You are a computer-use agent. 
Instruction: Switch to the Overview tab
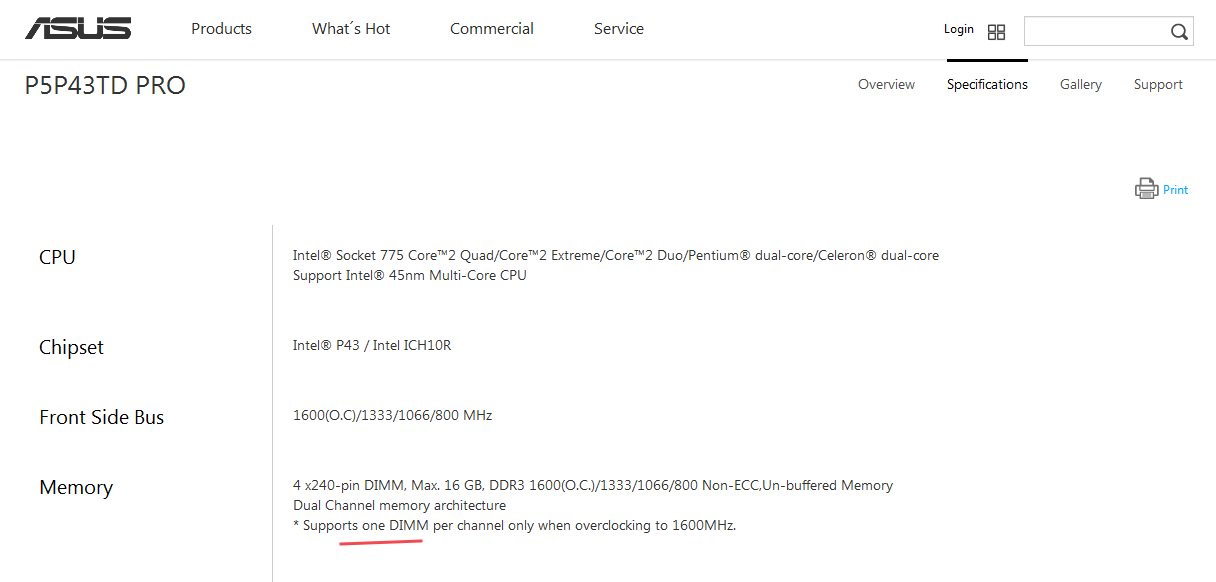(886, 85)
